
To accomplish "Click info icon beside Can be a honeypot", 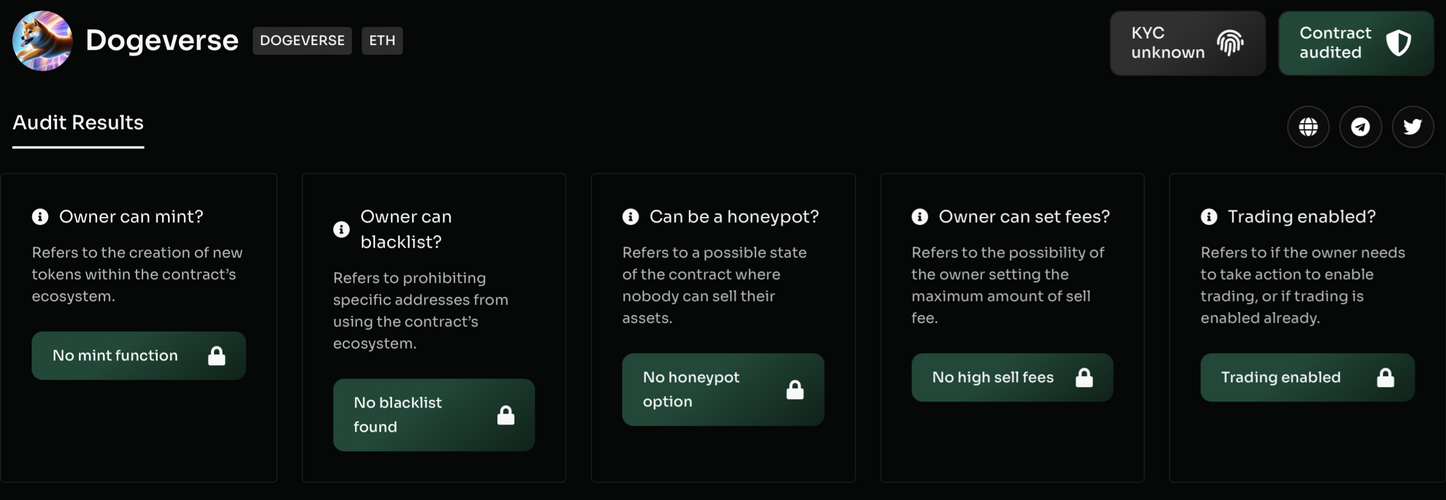I will click(630, 217).
